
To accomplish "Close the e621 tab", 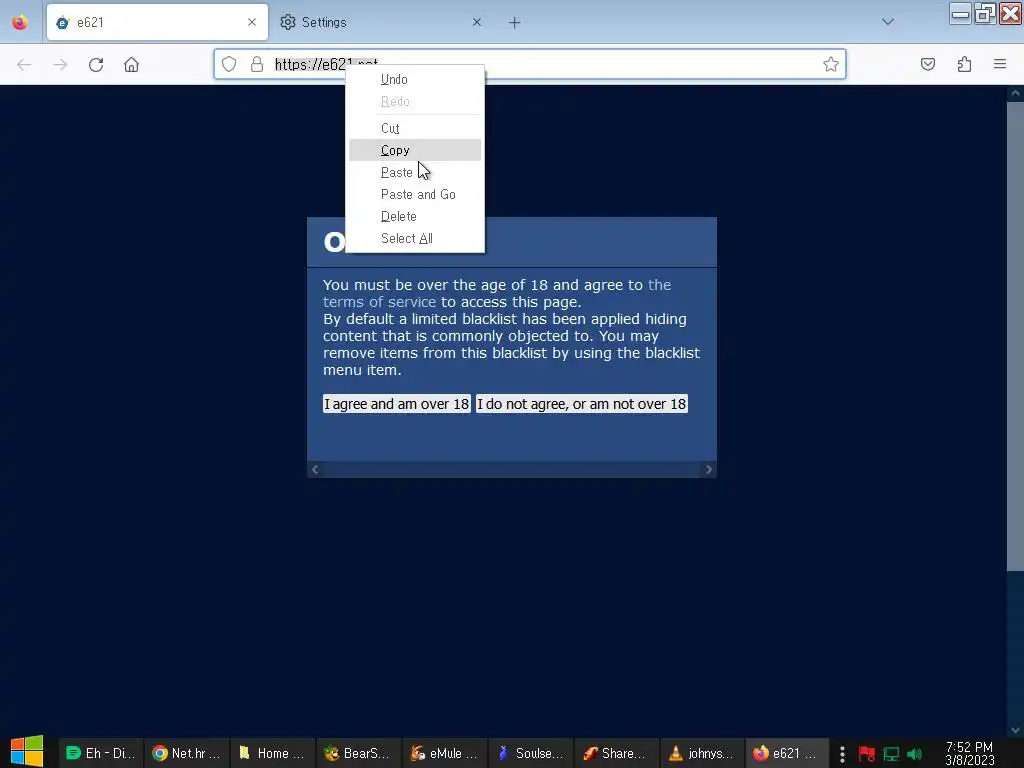I will [252, 22].
